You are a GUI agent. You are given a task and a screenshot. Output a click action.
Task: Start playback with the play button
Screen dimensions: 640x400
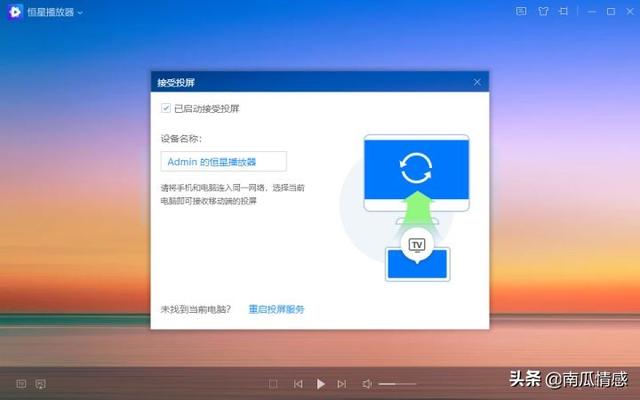321,384
